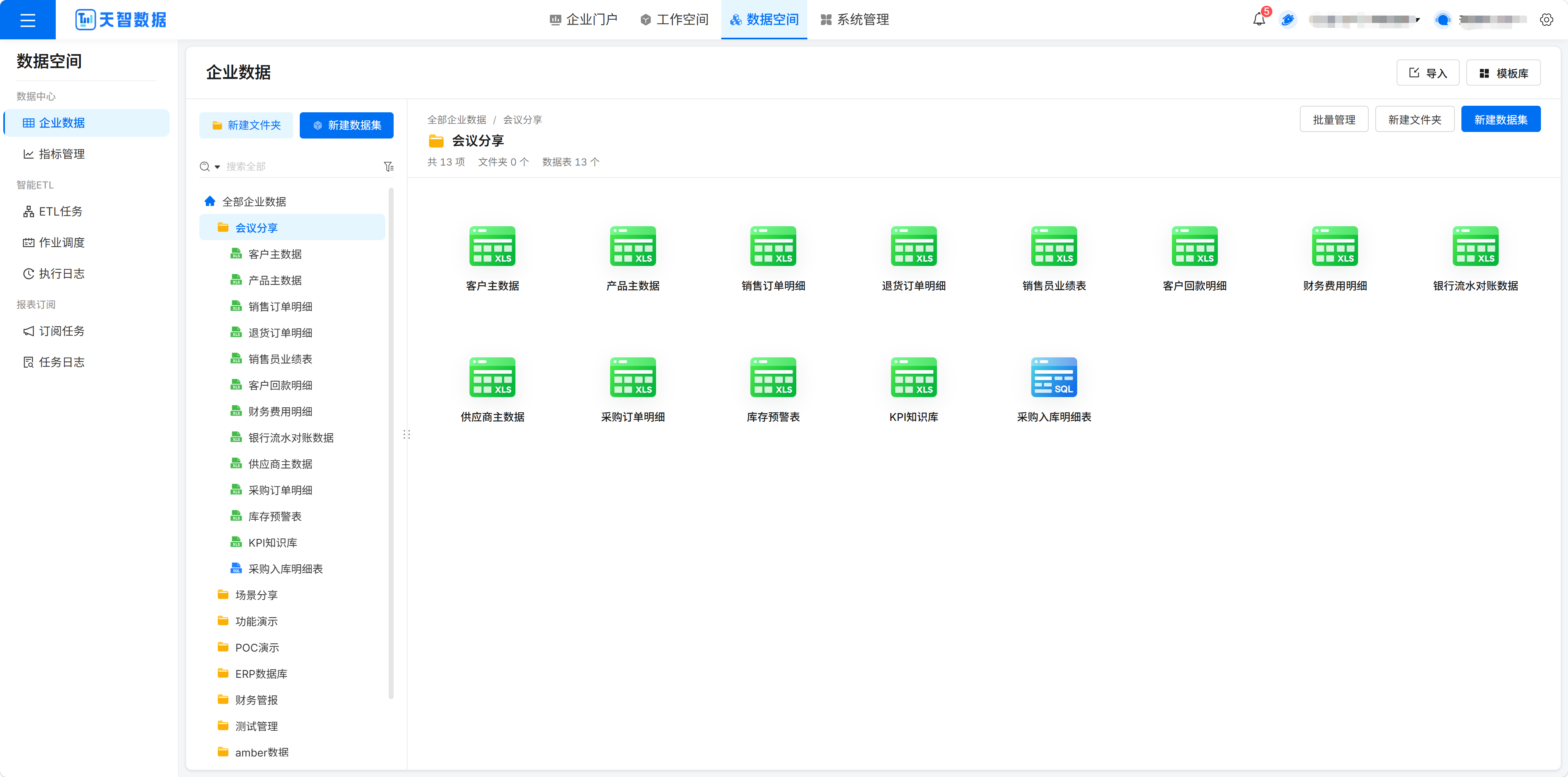The width and height of the screenshot is (1568, 777).
Task: Open 执行日志 in the sidebar
Action: click(87, 273)
